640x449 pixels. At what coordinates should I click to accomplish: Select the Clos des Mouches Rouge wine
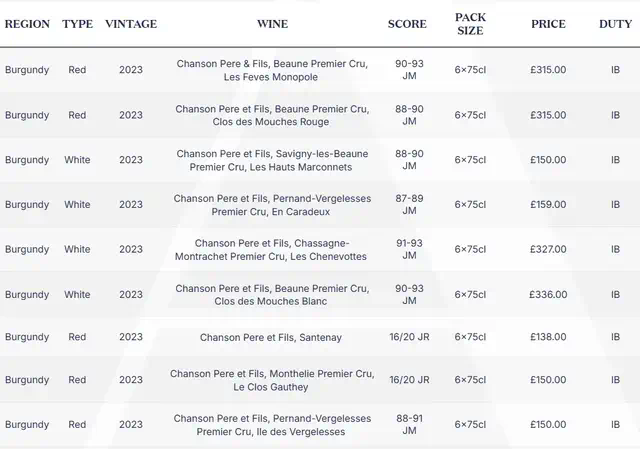272,115
